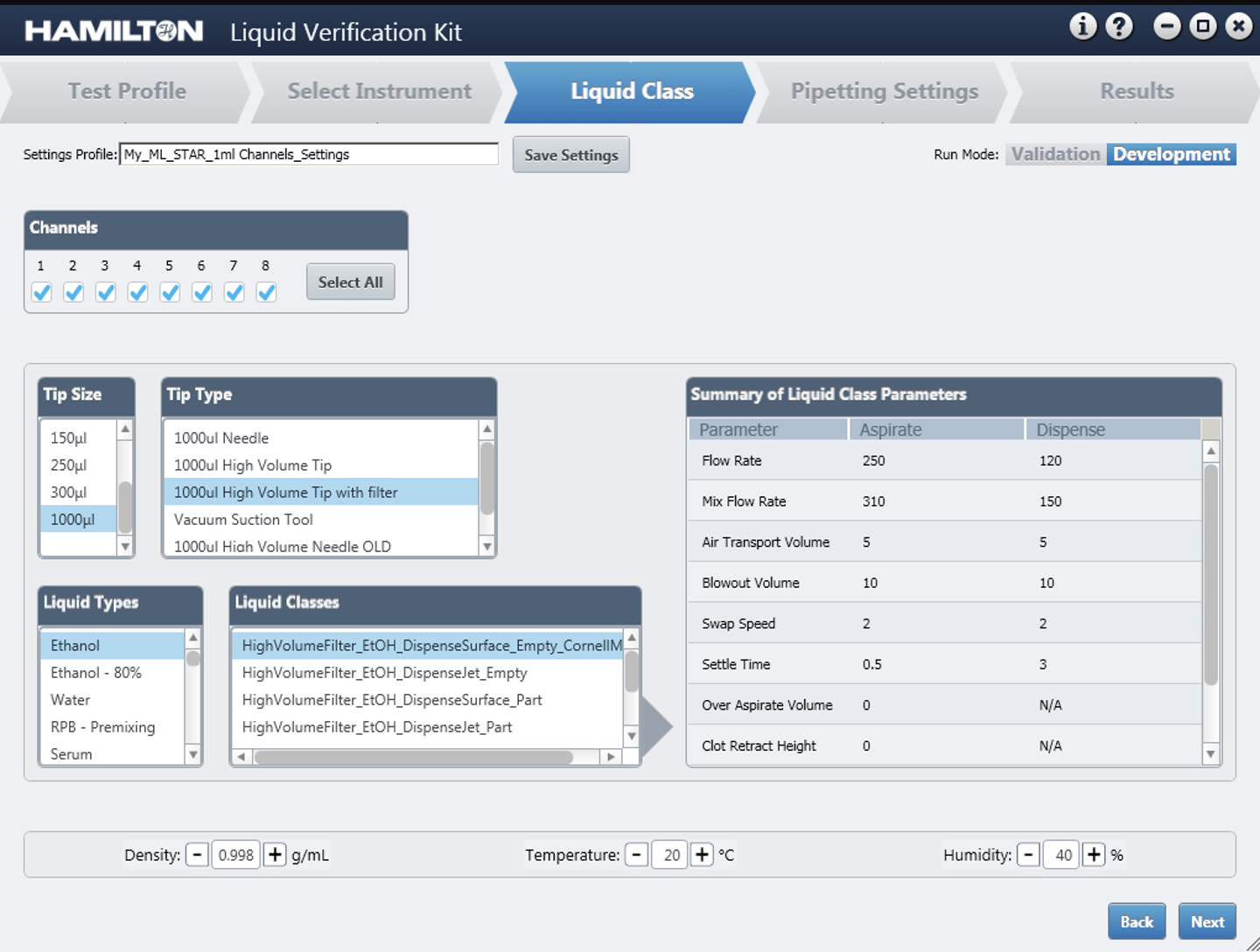Uncheck channel 2 checkbox
This screenshot has height=952, width=1260.
pyautogui.click(x=73, y=292)
